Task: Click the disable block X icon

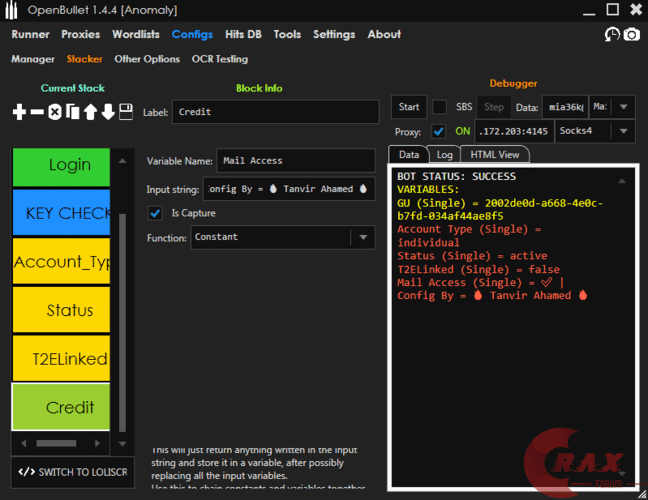Action: [x=55, y=112]
